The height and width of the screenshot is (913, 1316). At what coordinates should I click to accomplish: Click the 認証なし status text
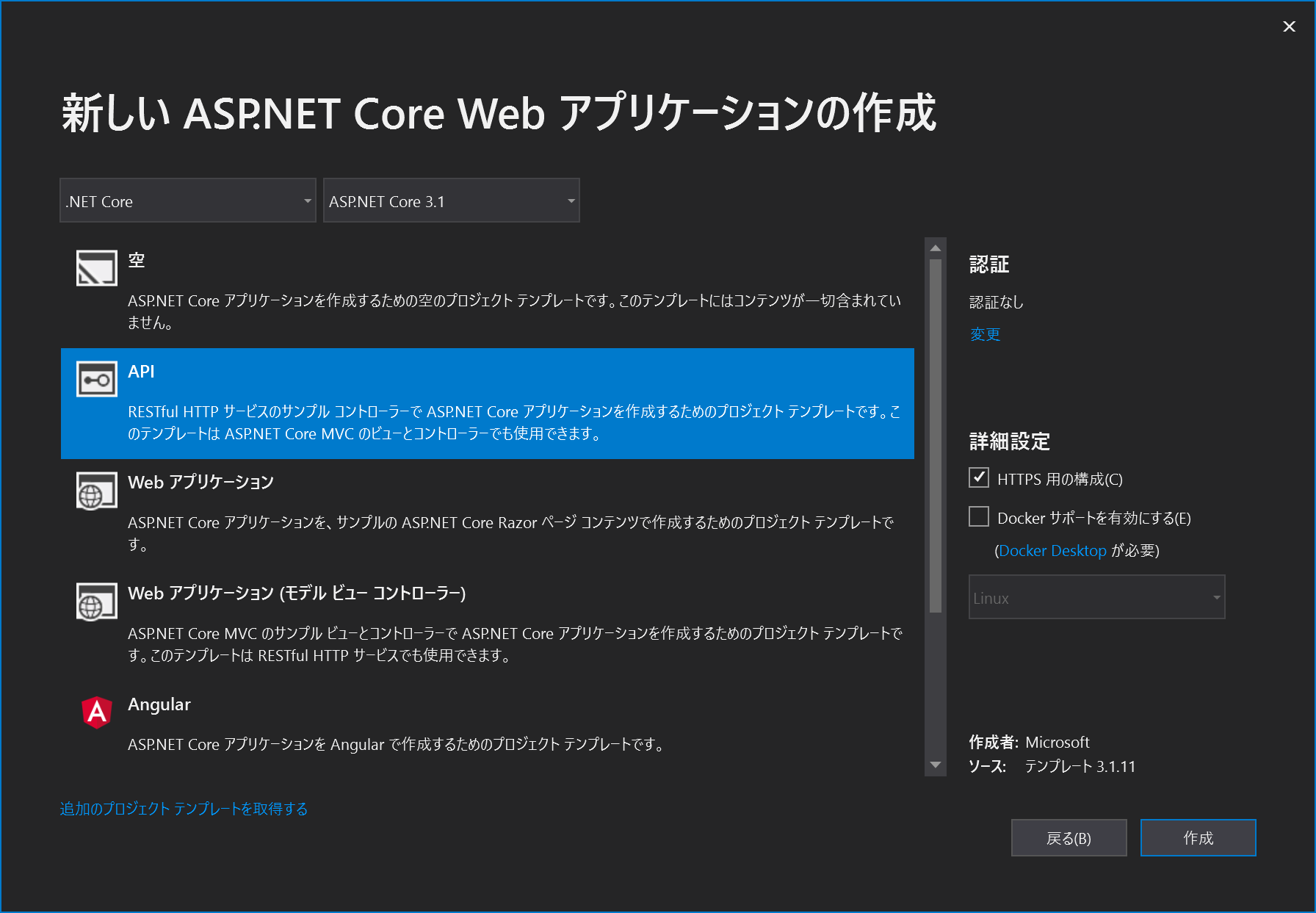[x=997, y=302]
